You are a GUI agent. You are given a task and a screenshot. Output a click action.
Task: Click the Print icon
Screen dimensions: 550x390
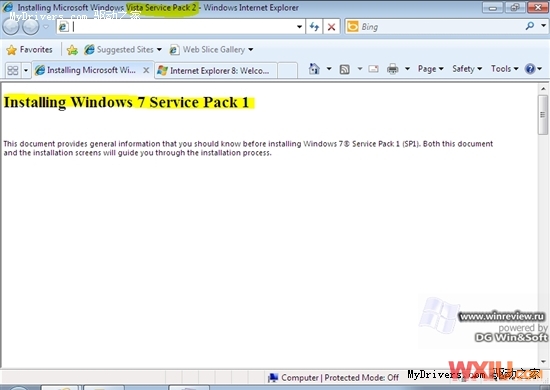click(x=393, y=69)
